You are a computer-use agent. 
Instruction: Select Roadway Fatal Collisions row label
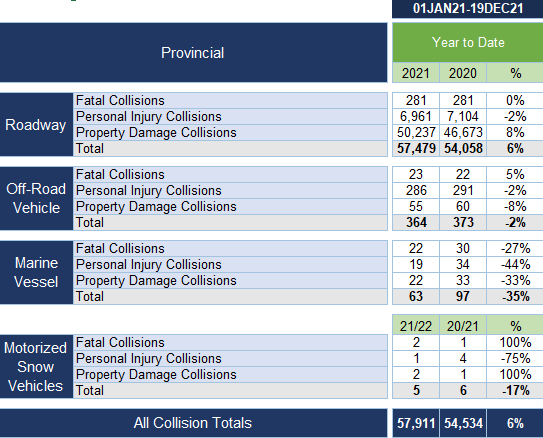point(230,100)
